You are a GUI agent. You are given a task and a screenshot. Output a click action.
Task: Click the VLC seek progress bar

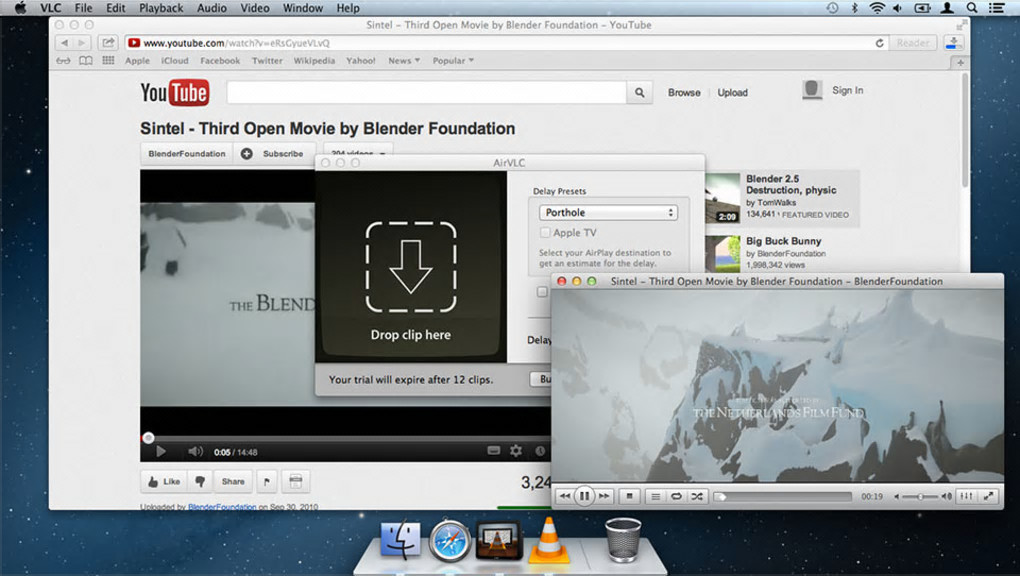[783, 497]
